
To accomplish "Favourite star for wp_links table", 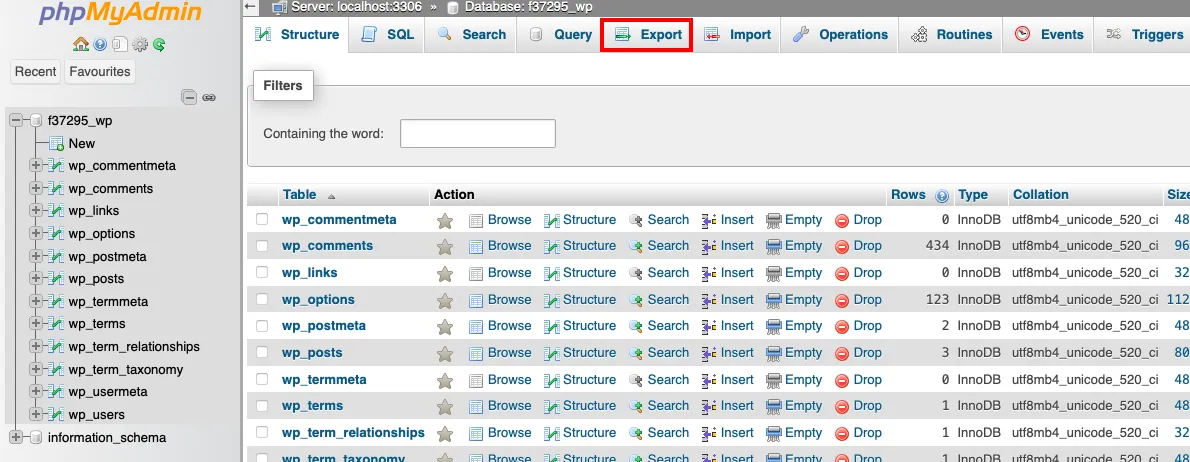I will pos(445,273).
